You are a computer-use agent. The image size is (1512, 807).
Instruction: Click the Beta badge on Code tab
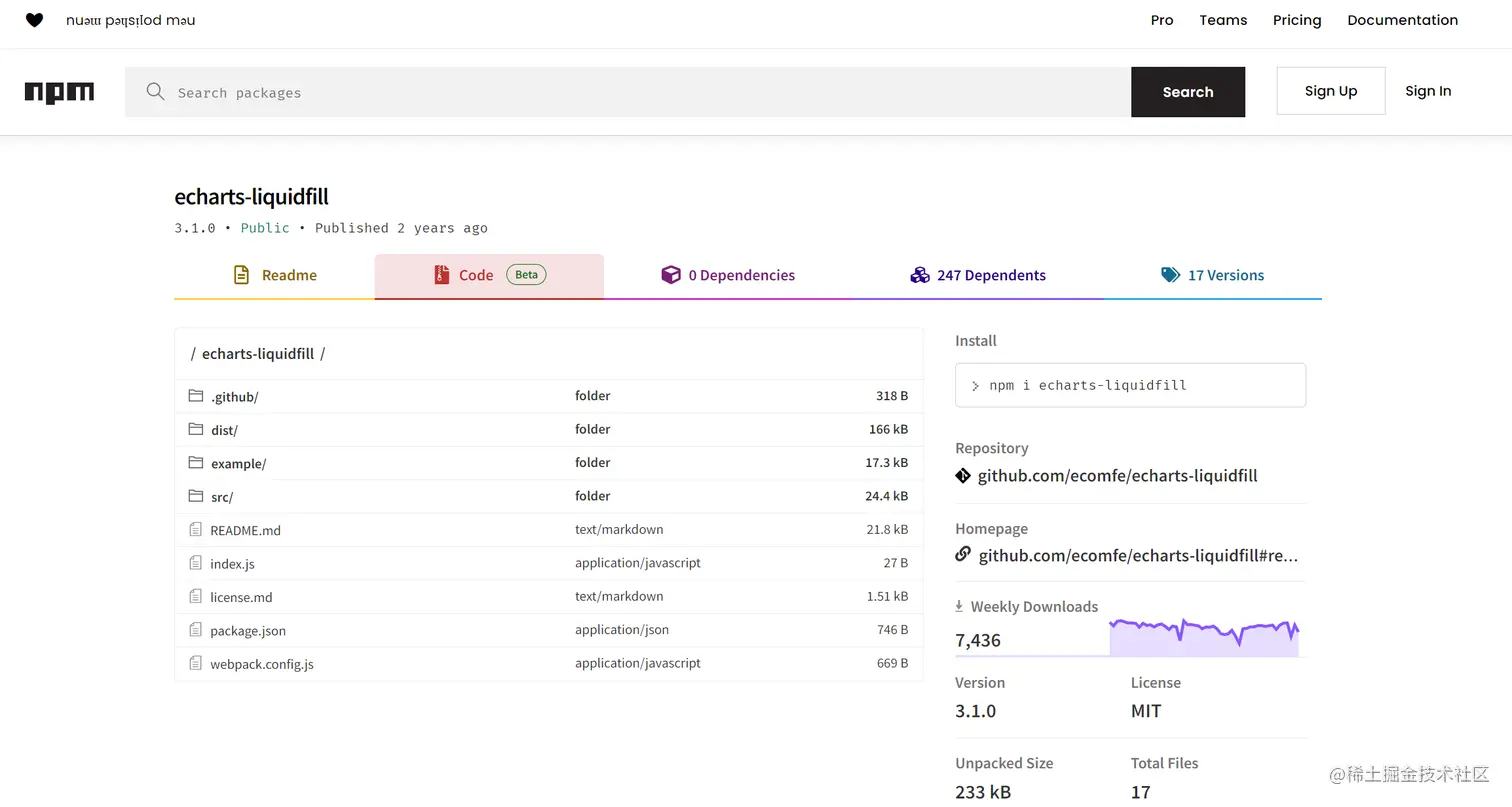[526, 275]
